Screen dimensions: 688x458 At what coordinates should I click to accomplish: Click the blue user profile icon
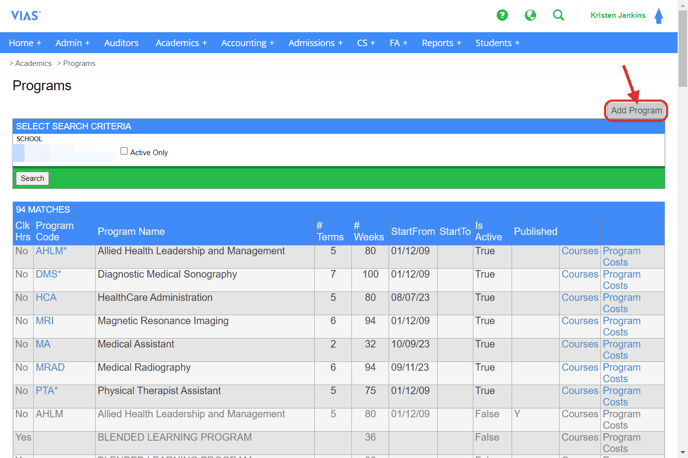pyautogui.click(x=659, y=16)
